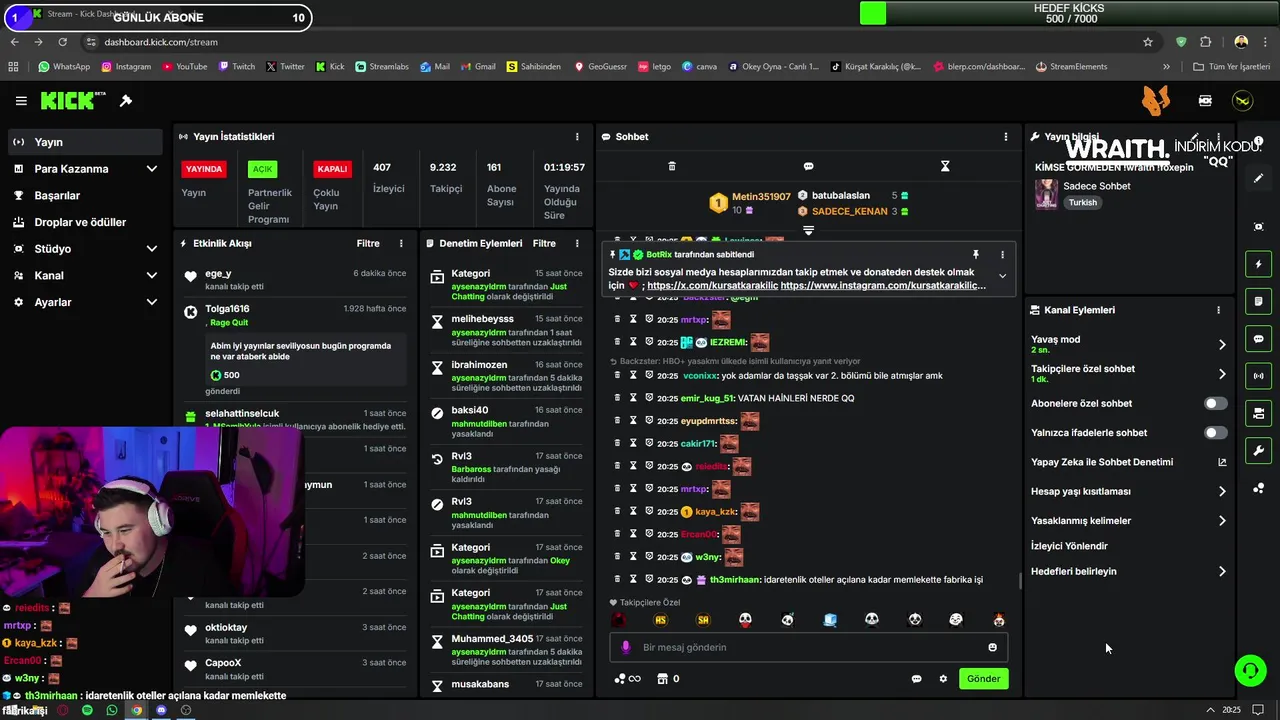Select the AS emote in quick emote row
This screenshot has width=1280, height=720.
coord(660,620)
